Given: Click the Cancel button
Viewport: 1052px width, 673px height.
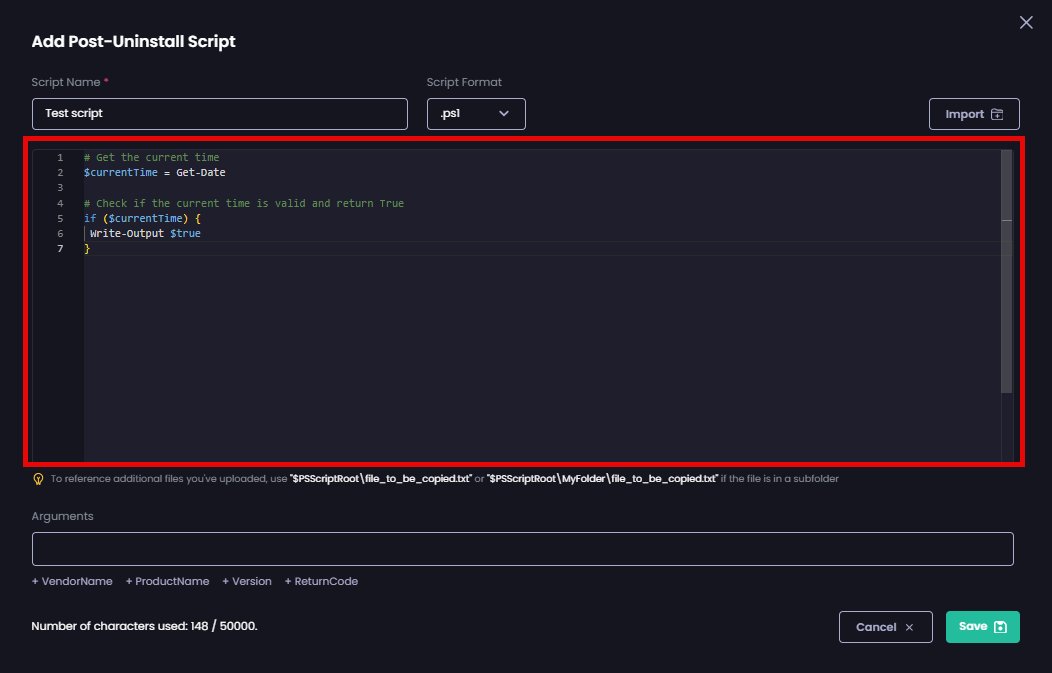Looking at the screenshot, I should pyautogui.click(x=885, y=627).
